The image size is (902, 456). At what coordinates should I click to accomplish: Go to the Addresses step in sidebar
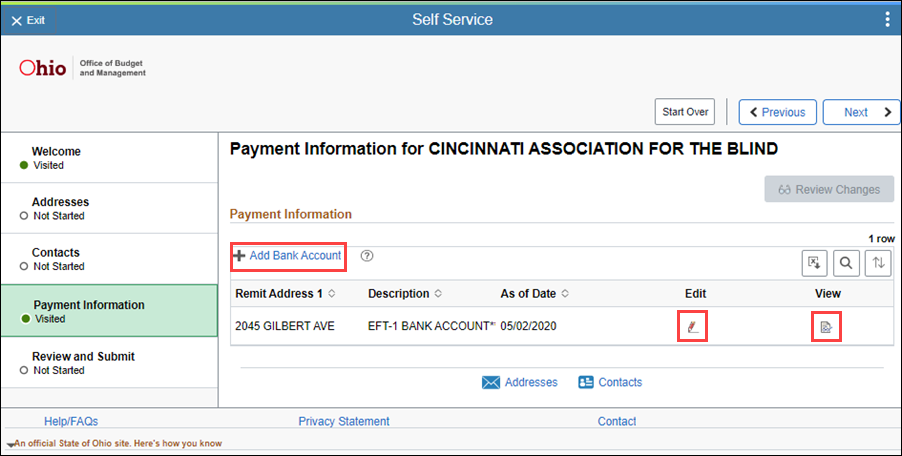tap(109, 208)
